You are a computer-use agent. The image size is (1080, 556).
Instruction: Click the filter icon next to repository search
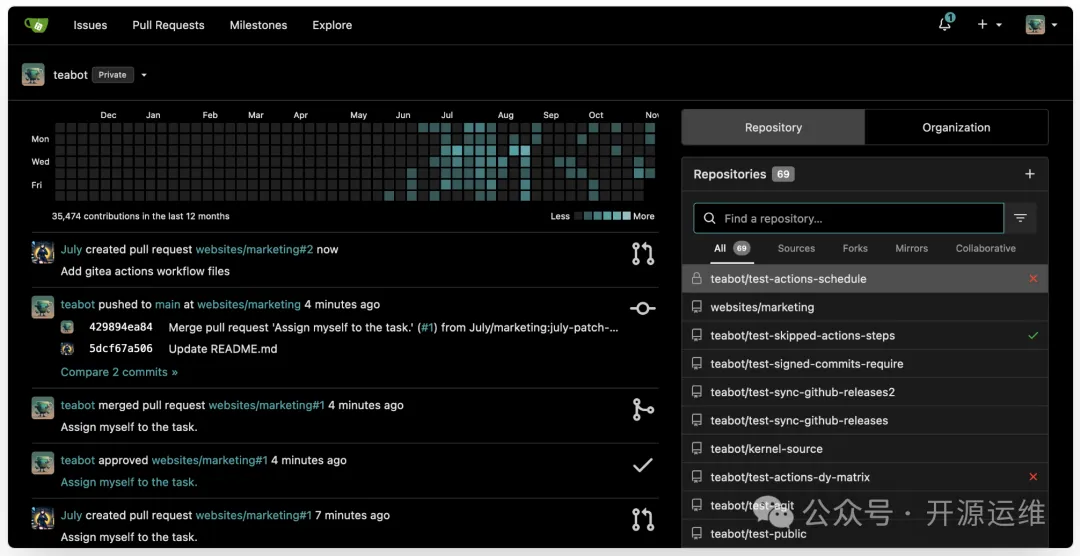point(1020,218)
